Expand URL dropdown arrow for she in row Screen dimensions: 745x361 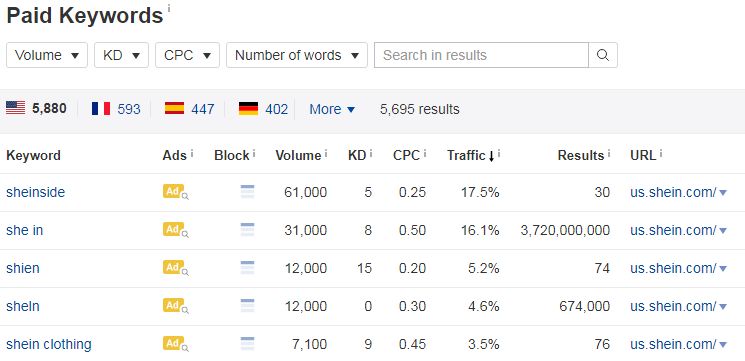723,231
